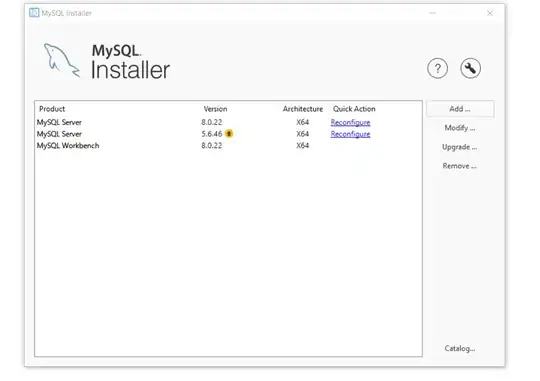540x381 pixels.
Task: Click the Add... button
Action: point(460,109)
